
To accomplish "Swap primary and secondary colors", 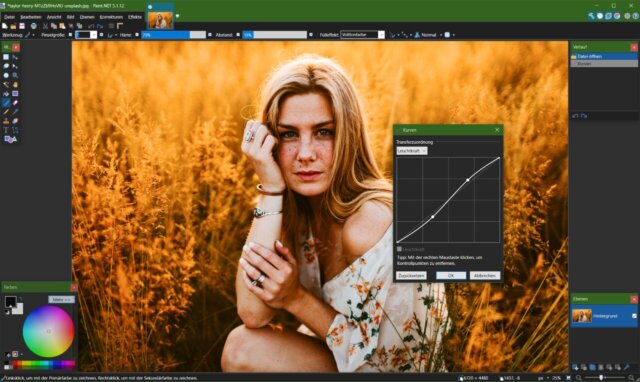I will point(20,299).
